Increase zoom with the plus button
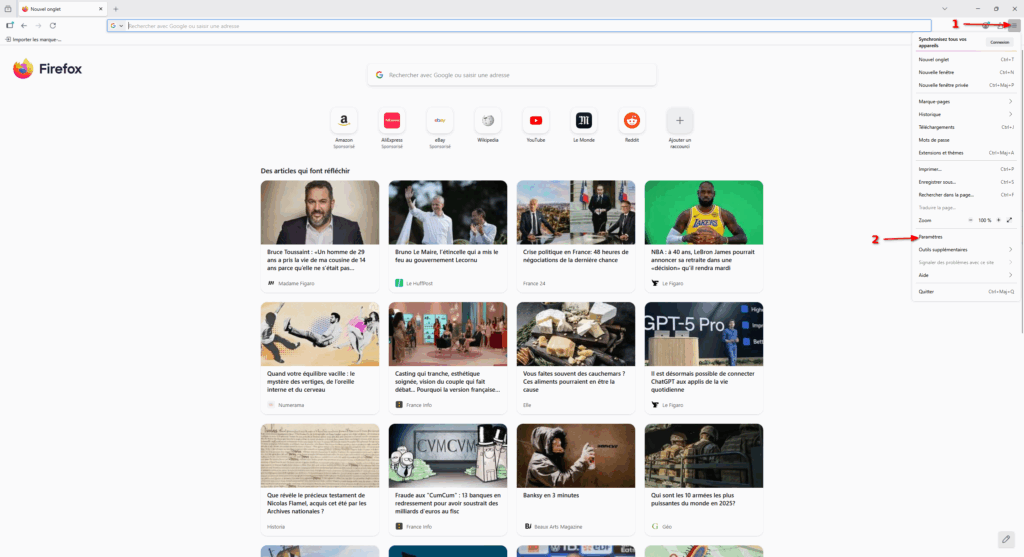Viewport: 1024px width, 557px height. 997,219
